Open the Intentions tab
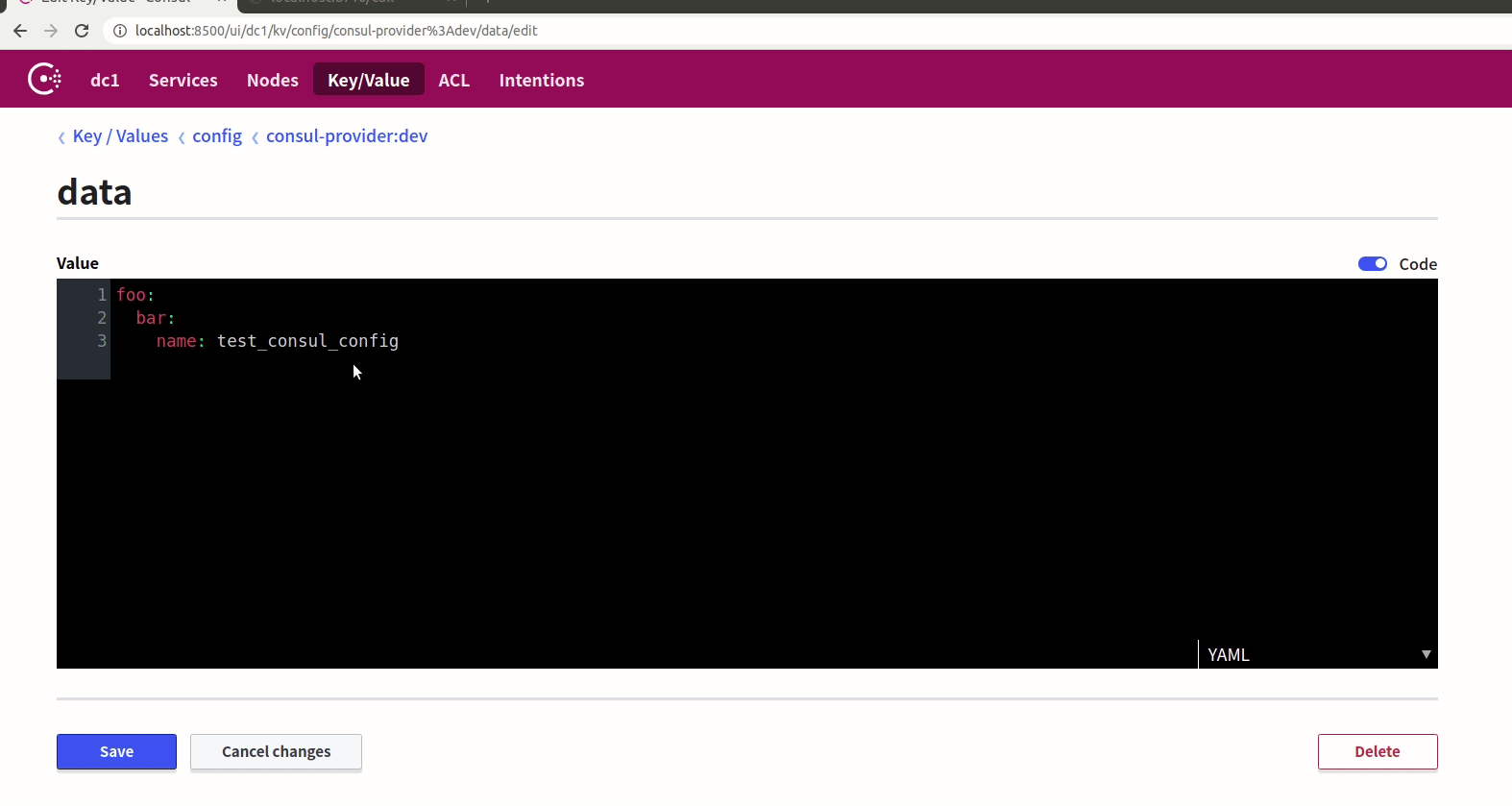Screen dimensions: 1512x806 542,80
